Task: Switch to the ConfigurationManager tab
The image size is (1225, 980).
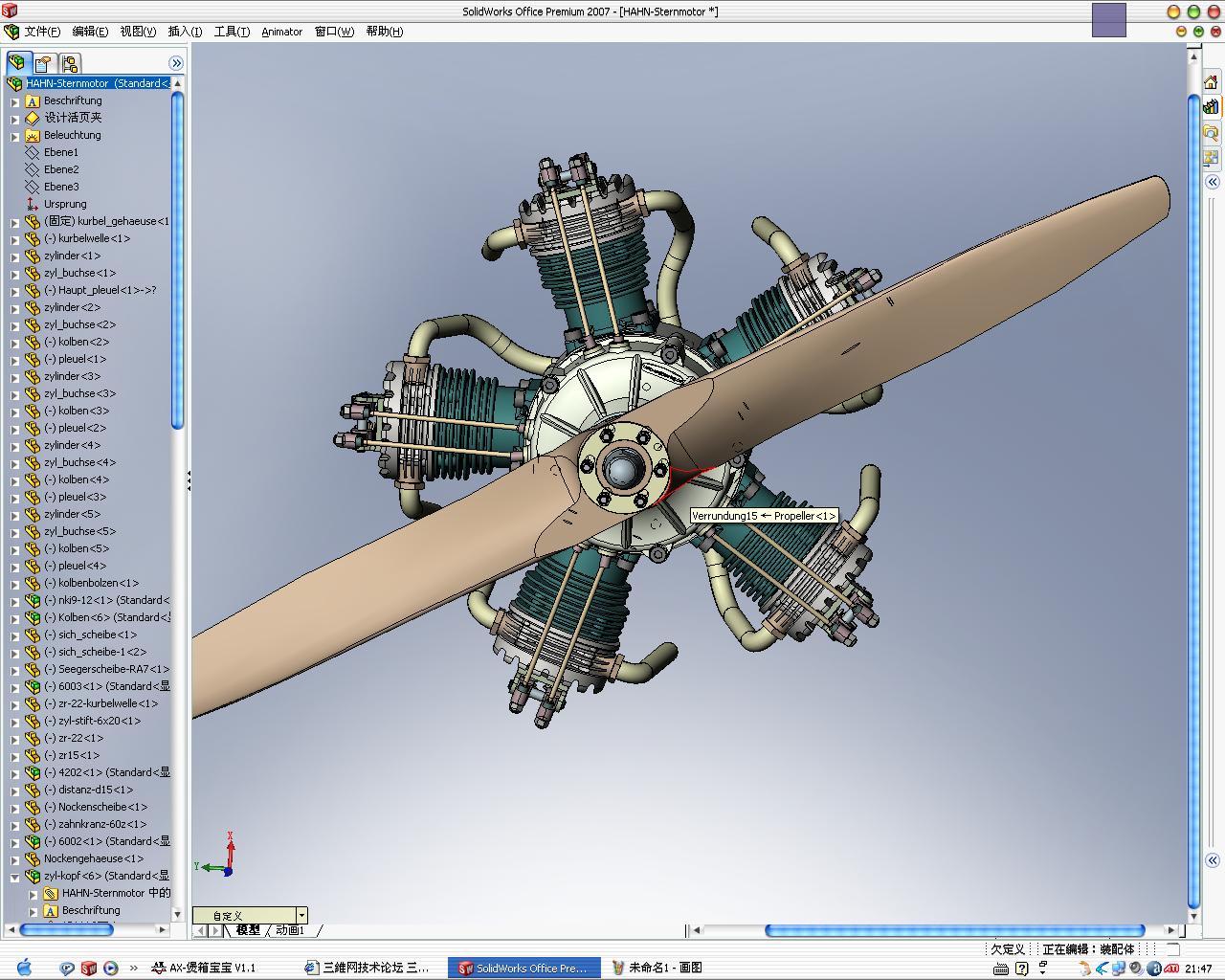Action: click(69, 63)
